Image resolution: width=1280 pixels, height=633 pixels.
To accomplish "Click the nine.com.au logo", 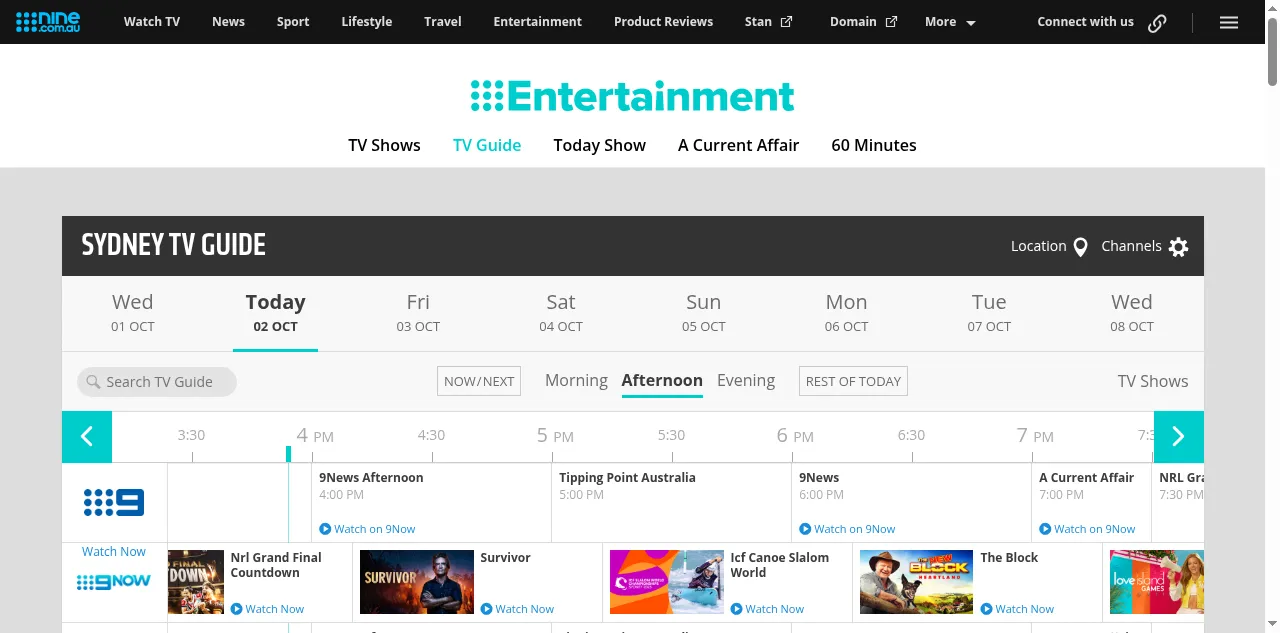I will point(48,21).
